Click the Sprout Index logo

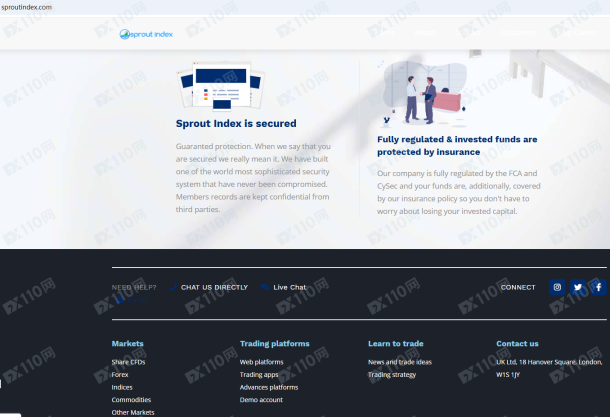coord(146,34)
